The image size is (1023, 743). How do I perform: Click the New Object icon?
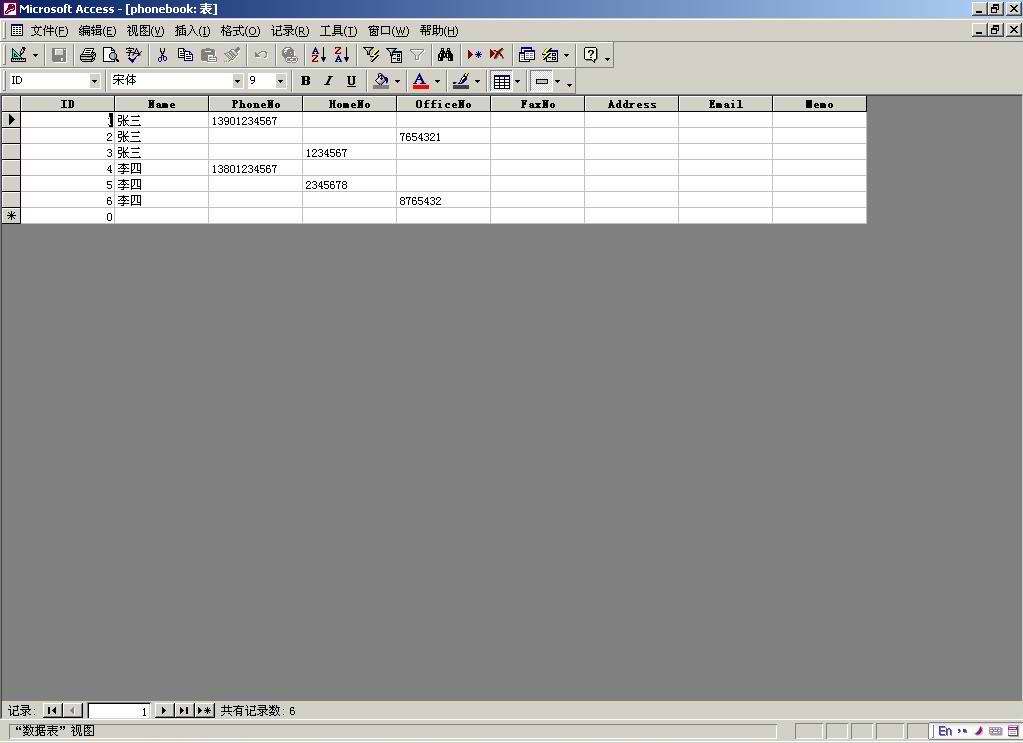coord(551,55)
